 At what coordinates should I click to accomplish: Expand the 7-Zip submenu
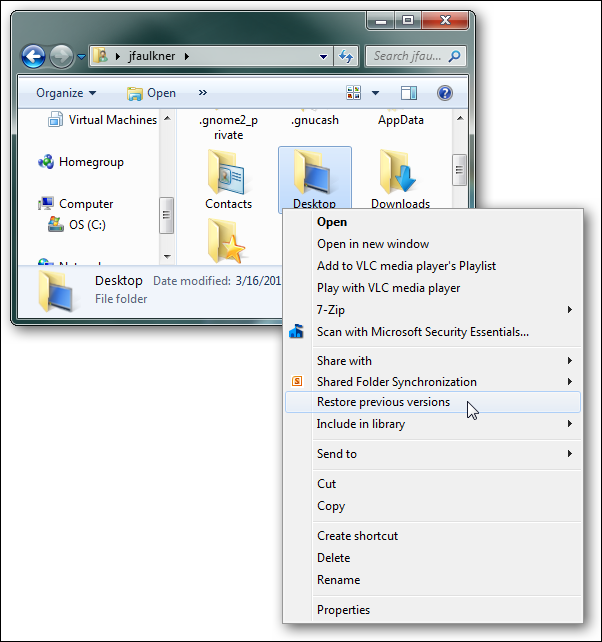pyautogui.click(x=433, y=310)
